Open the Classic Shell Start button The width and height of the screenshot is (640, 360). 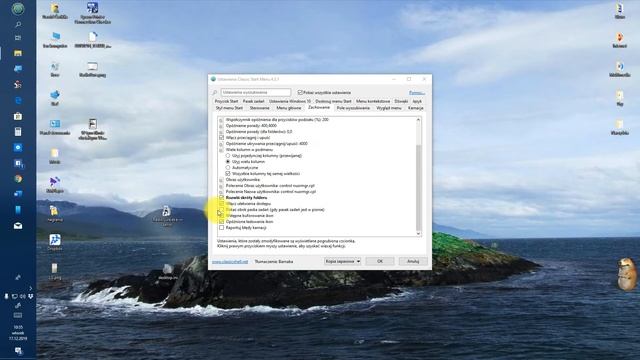tap(18, 8)
